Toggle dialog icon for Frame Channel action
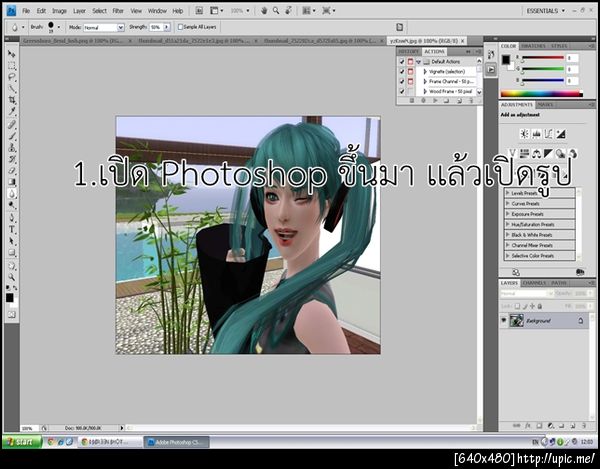This screenshot has height=469, width=600. click(x=411, y=81)
